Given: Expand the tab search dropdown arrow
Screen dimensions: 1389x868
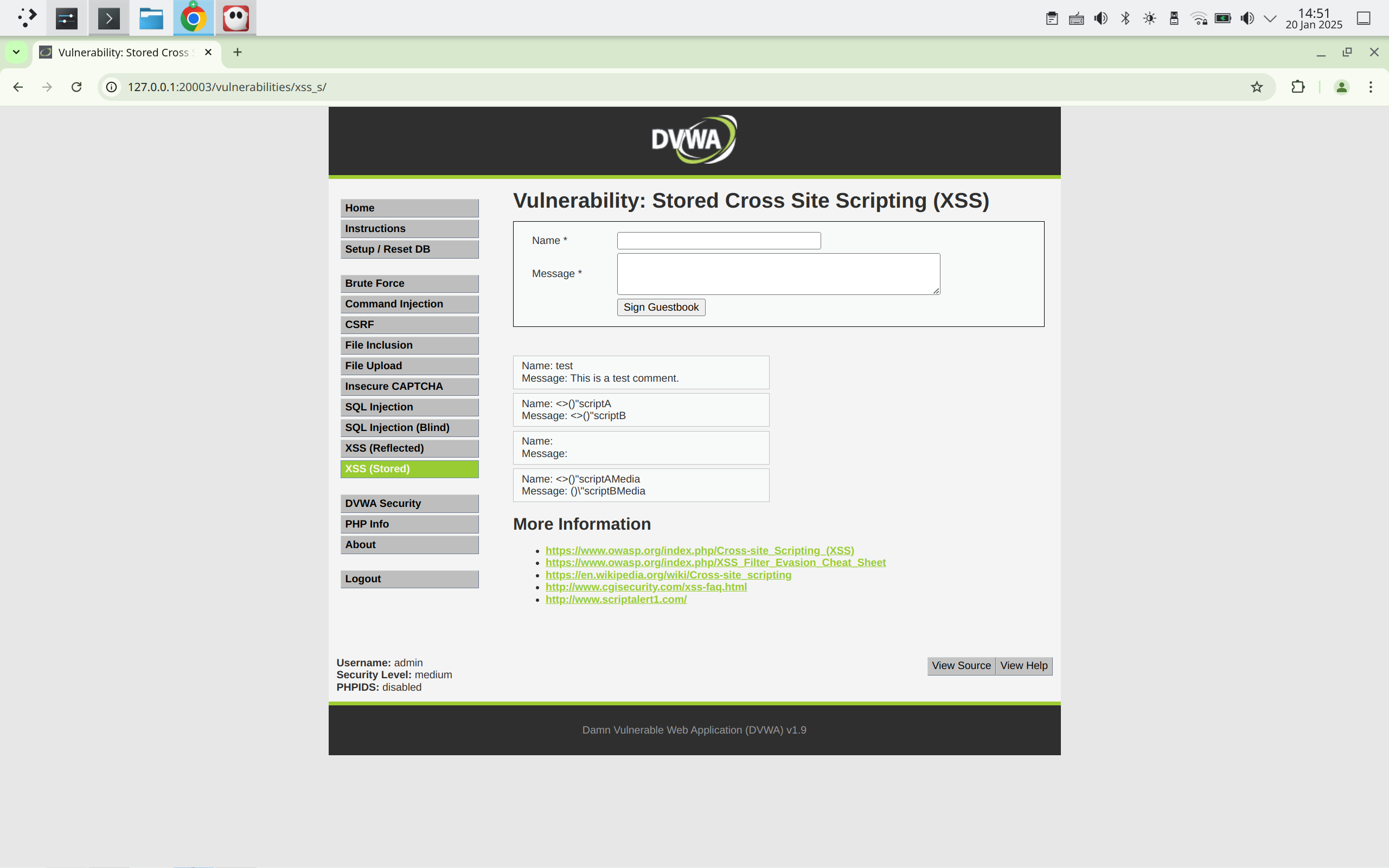Looking at the screenshot, I should (x=16, y=52).
